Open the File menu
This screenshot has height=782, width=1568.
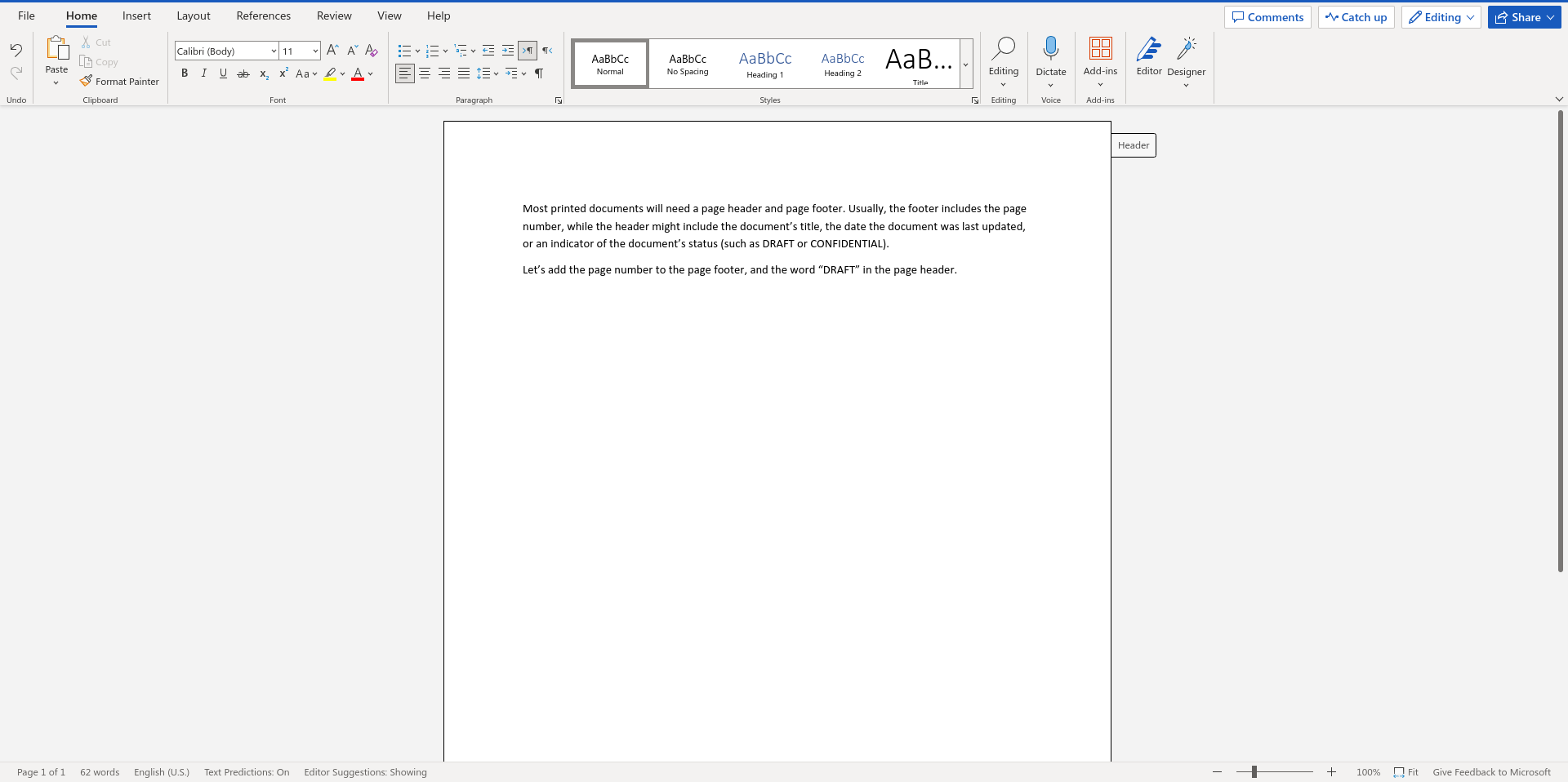tap(26, 16)
